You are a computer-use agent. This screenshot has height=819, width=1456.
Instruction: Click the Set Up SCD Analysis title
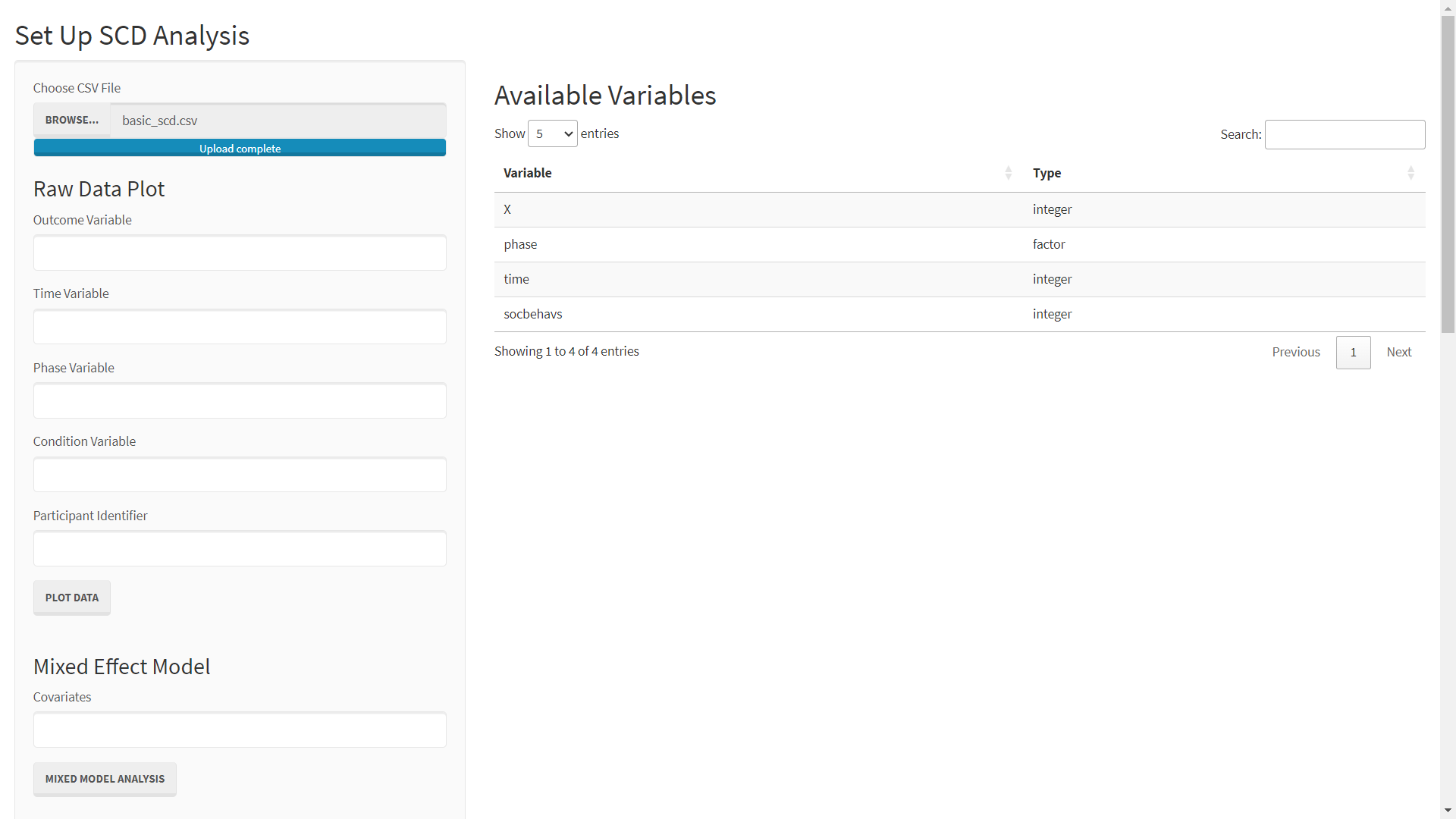(132, 36)
